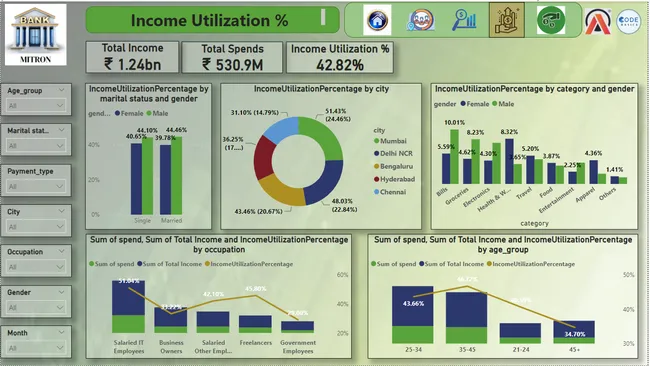Select the 45+ age group bar
Image resolution: width=650 pixels, height=366 pixels.
574,332
